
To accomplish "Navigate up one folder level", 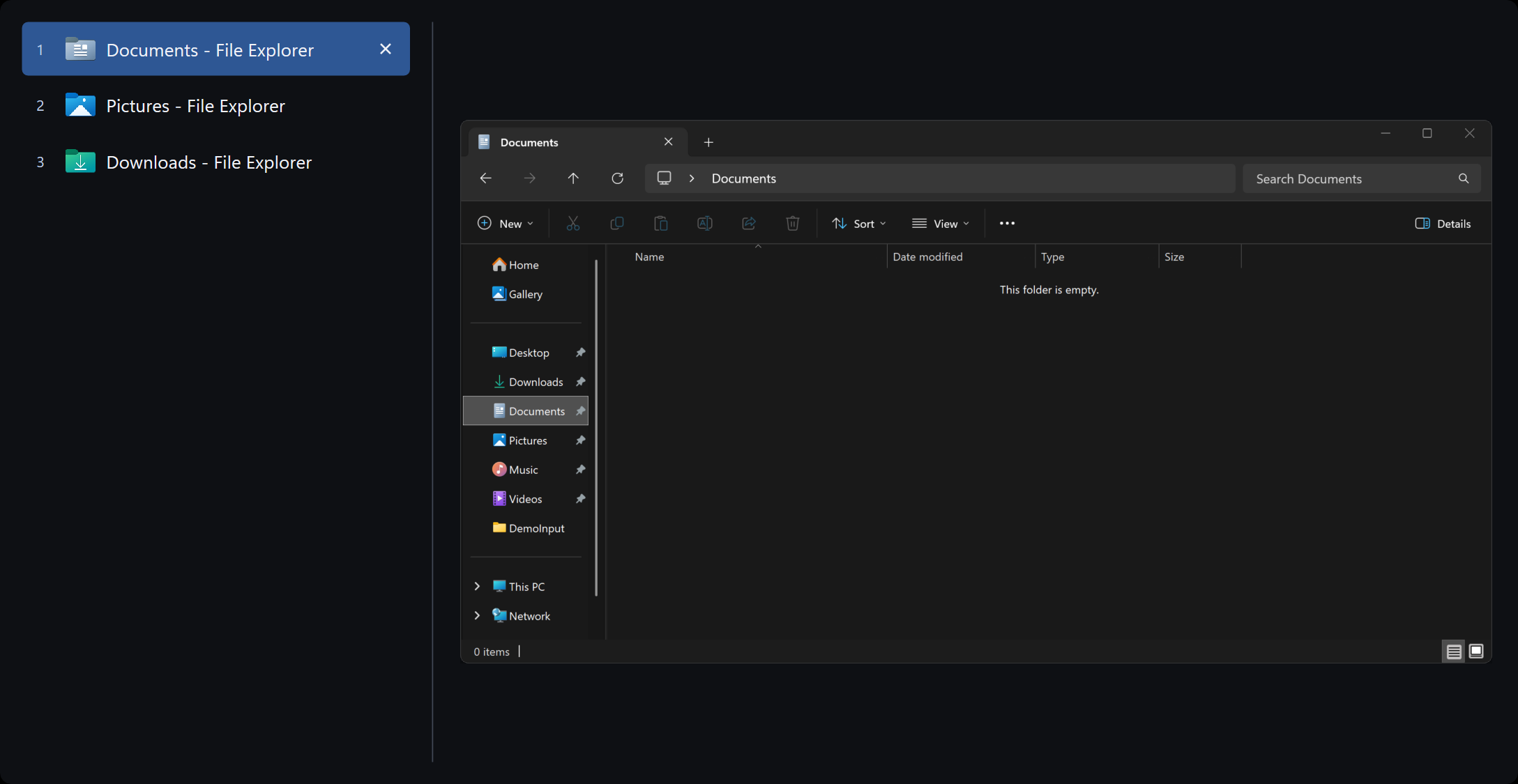I will (573, 178).
